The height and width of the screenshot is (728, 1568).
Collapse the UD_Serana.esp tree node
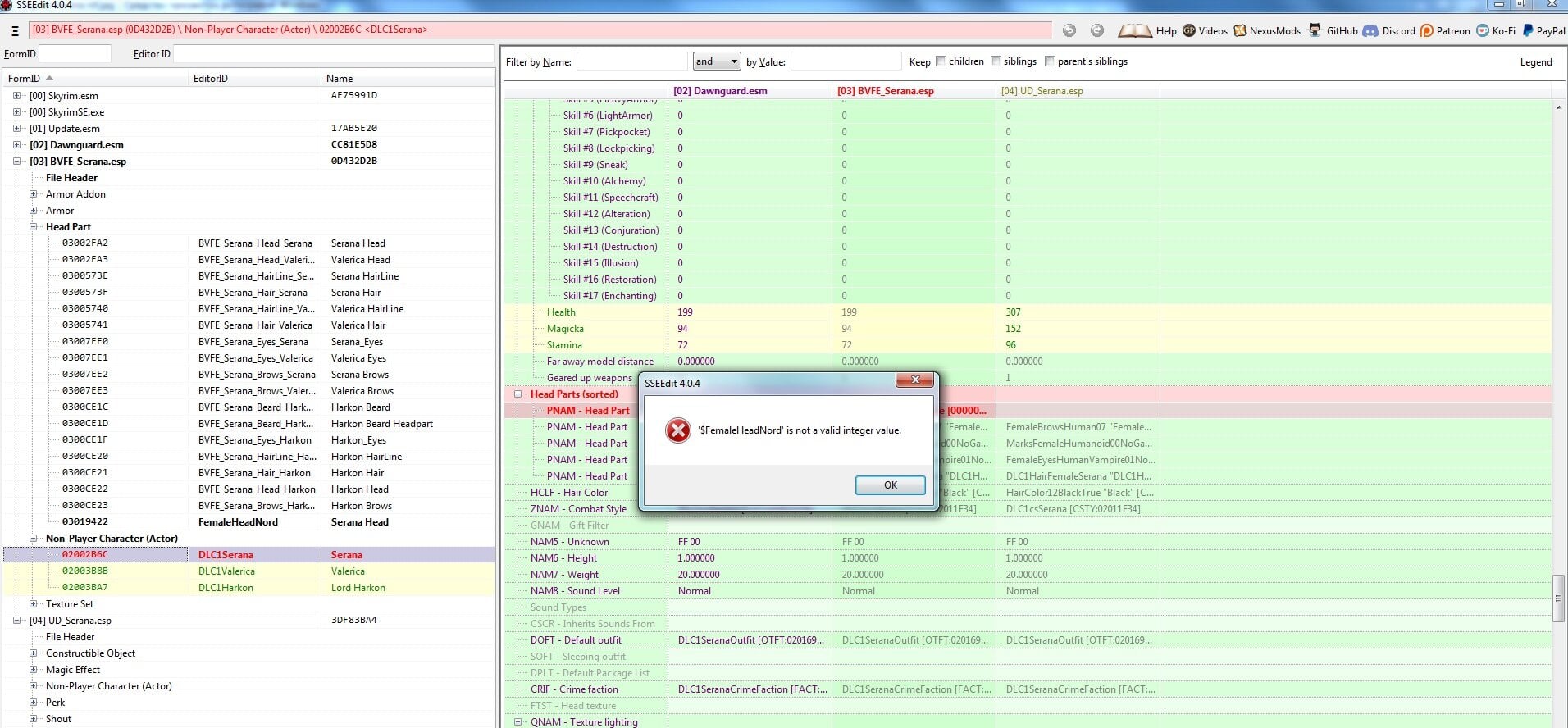(17, 621)
